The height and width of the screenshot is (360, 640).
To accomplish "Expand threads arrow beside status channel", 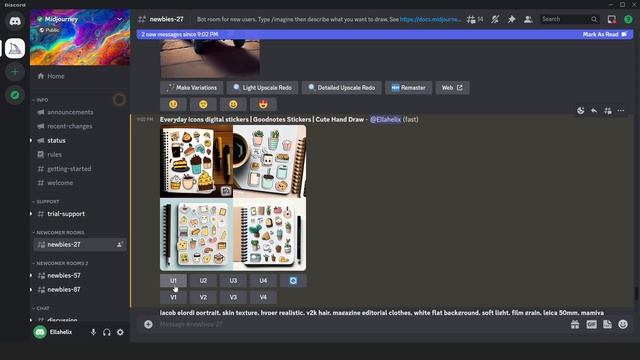I will pos(31,140).
